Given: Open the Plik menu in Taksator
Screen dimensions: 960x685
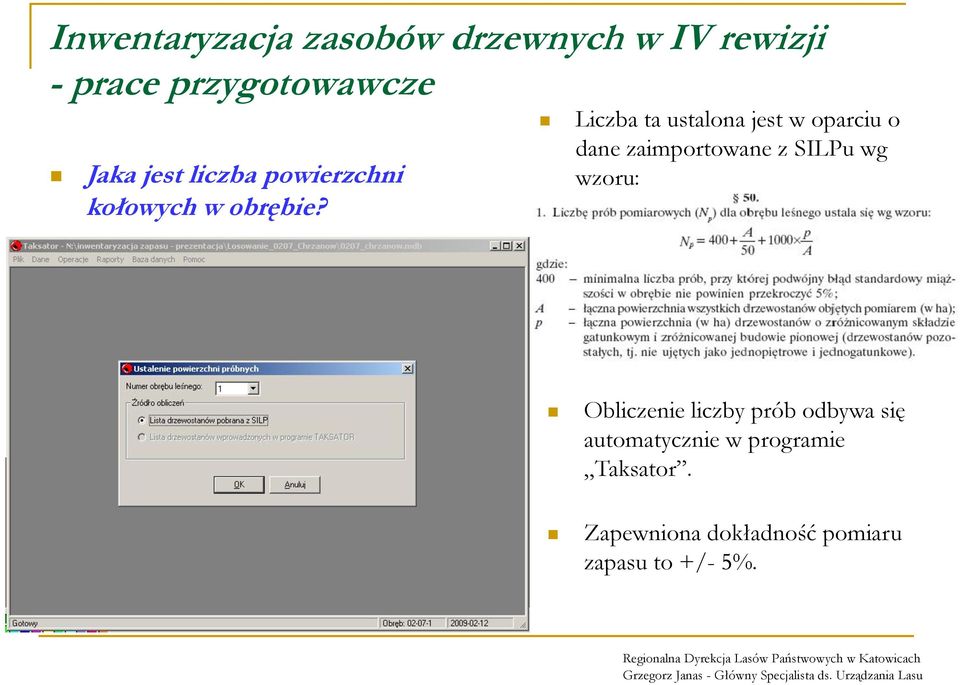Looking at the screenshot, I should click(x=18, y=260).
